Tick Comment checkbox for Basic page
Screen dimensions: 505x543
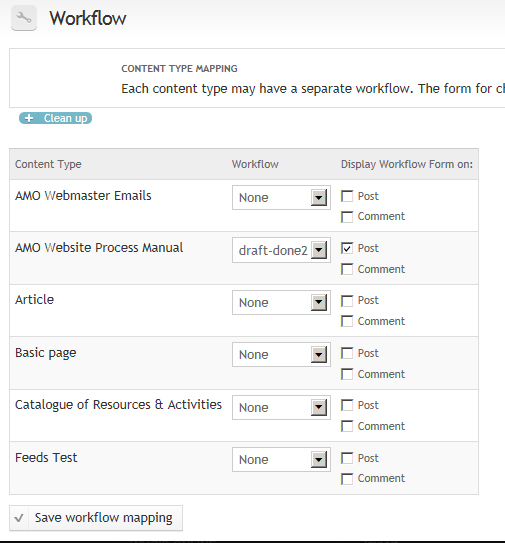click(347, 374)
